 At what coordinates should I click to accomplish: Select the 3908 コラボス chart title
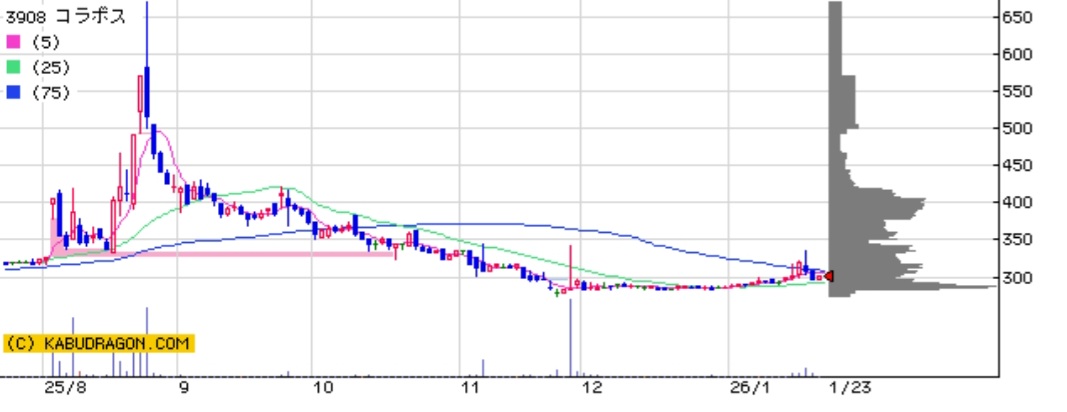[x=65, y=16]
